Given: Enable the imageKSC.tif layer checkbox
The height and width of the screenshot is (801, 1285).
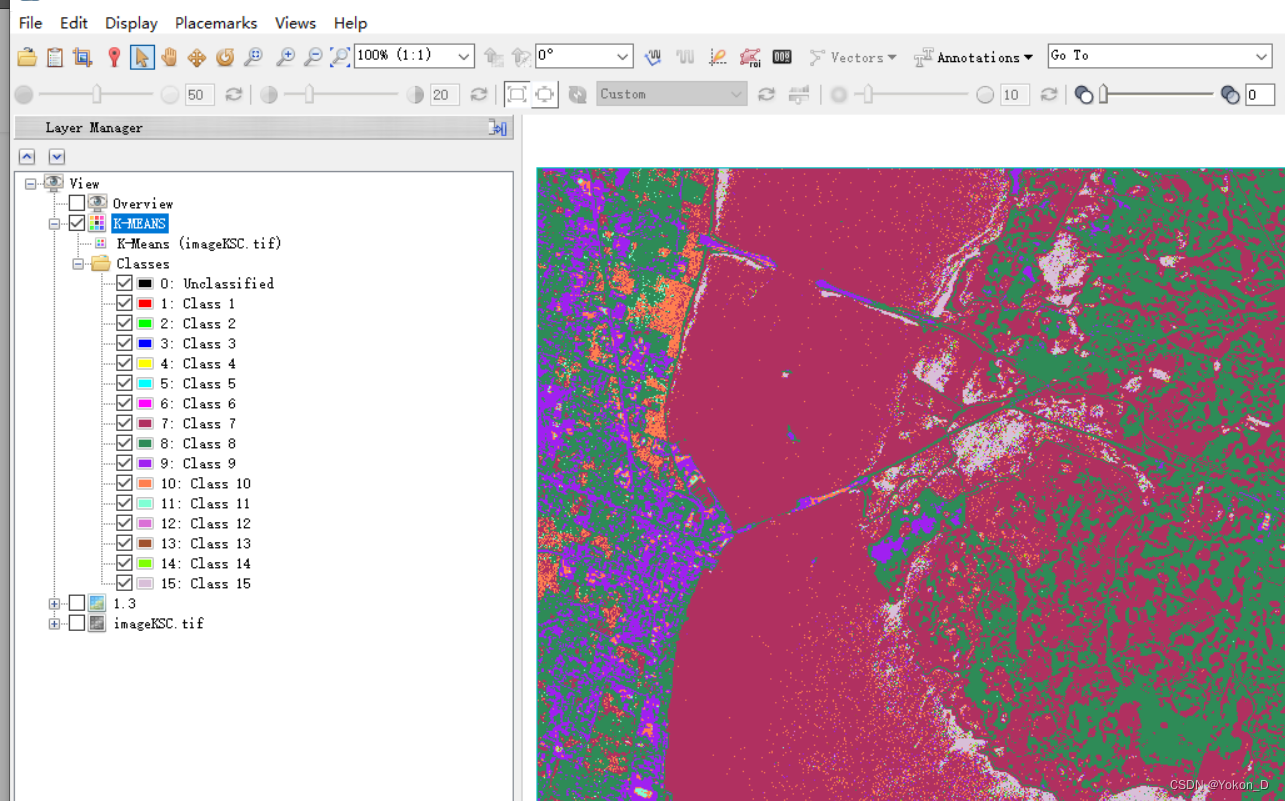Looking at the screenshot, I should [77, 623].
